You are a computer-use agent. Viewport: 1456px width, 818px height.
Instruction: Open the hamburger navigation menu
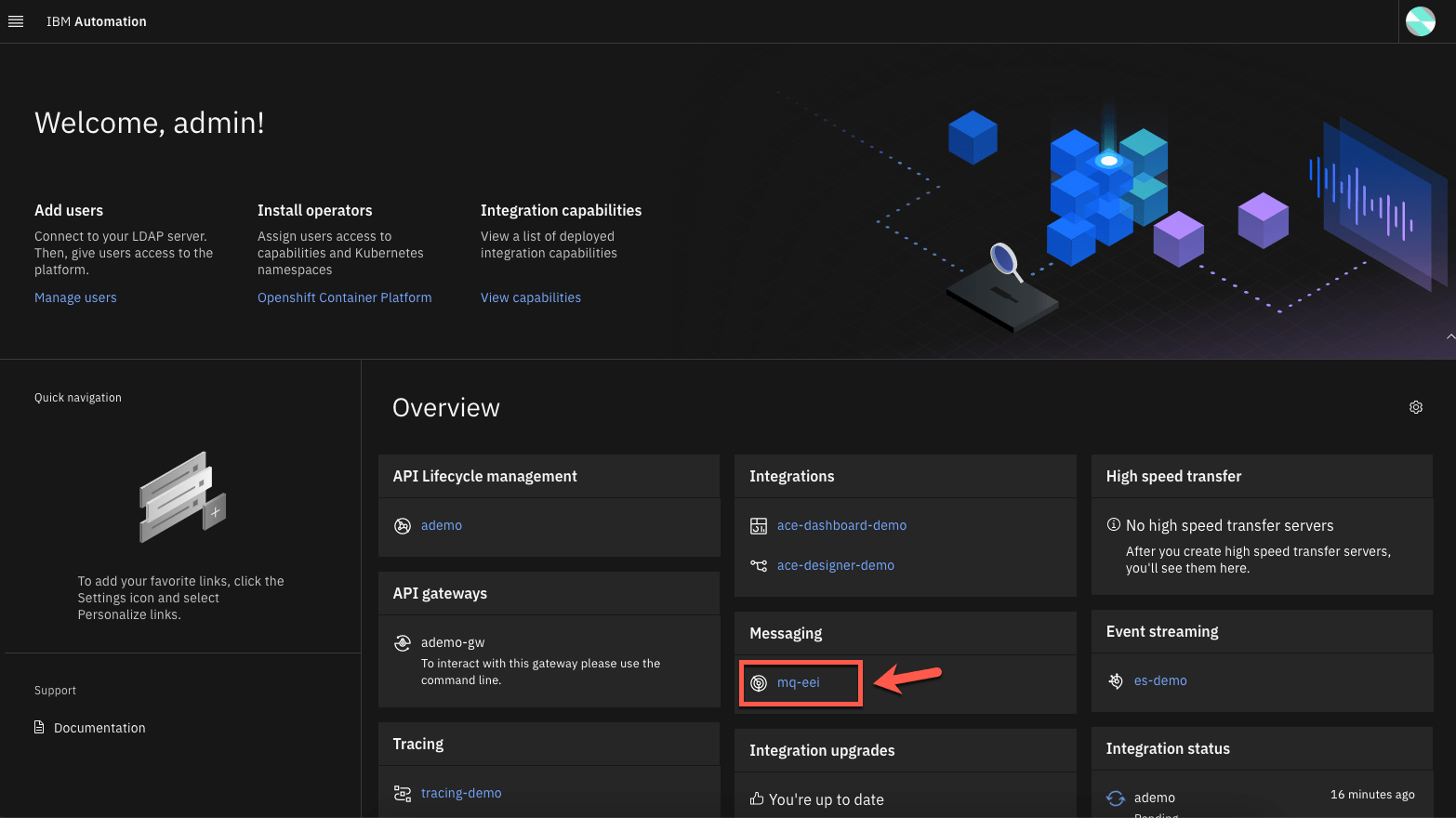tap(16, 21)
